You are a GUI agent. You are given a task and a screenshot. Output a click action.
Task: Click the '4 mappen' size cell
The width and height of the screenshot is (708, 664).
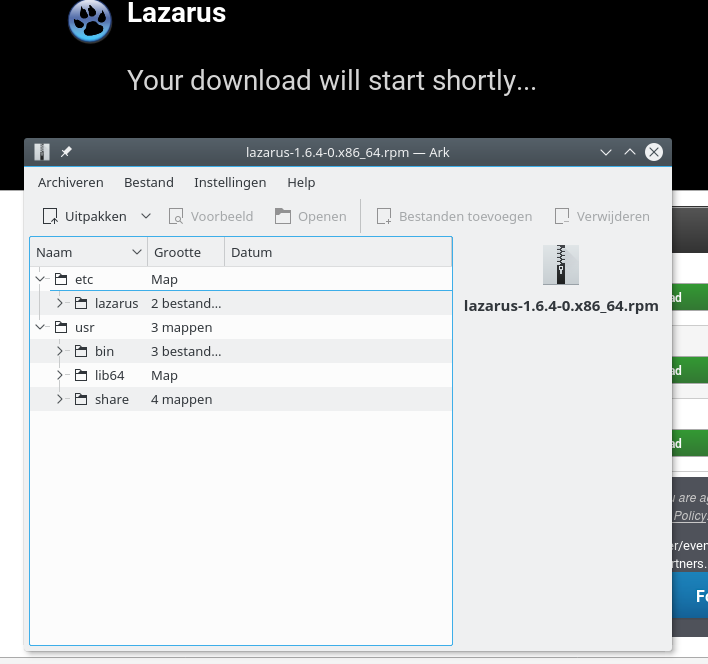click(x=182, y=399)
